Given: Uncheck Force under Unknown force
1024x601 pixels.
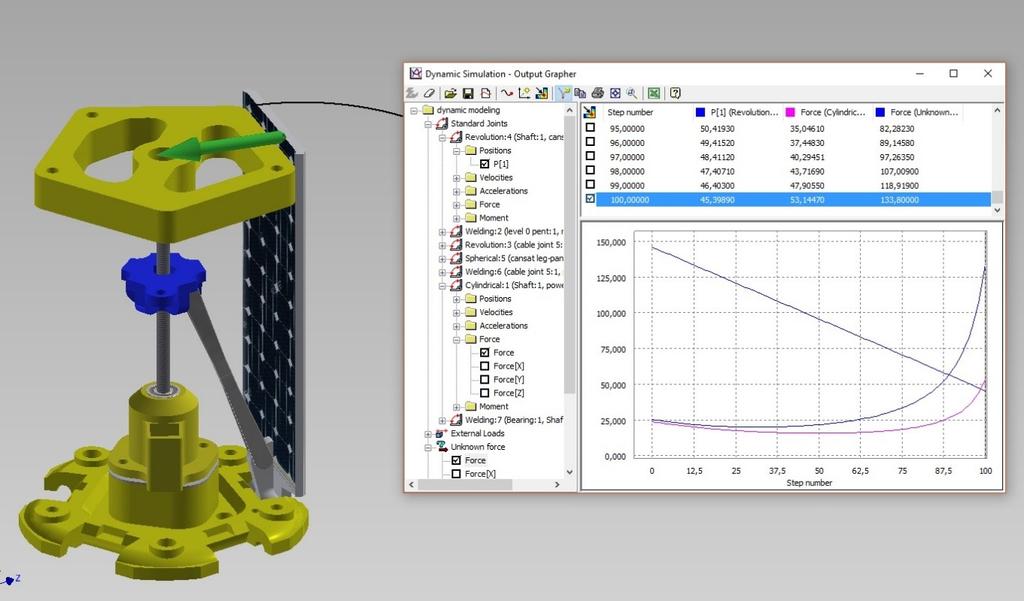Looking at the screenshot, I should (456, 460).
